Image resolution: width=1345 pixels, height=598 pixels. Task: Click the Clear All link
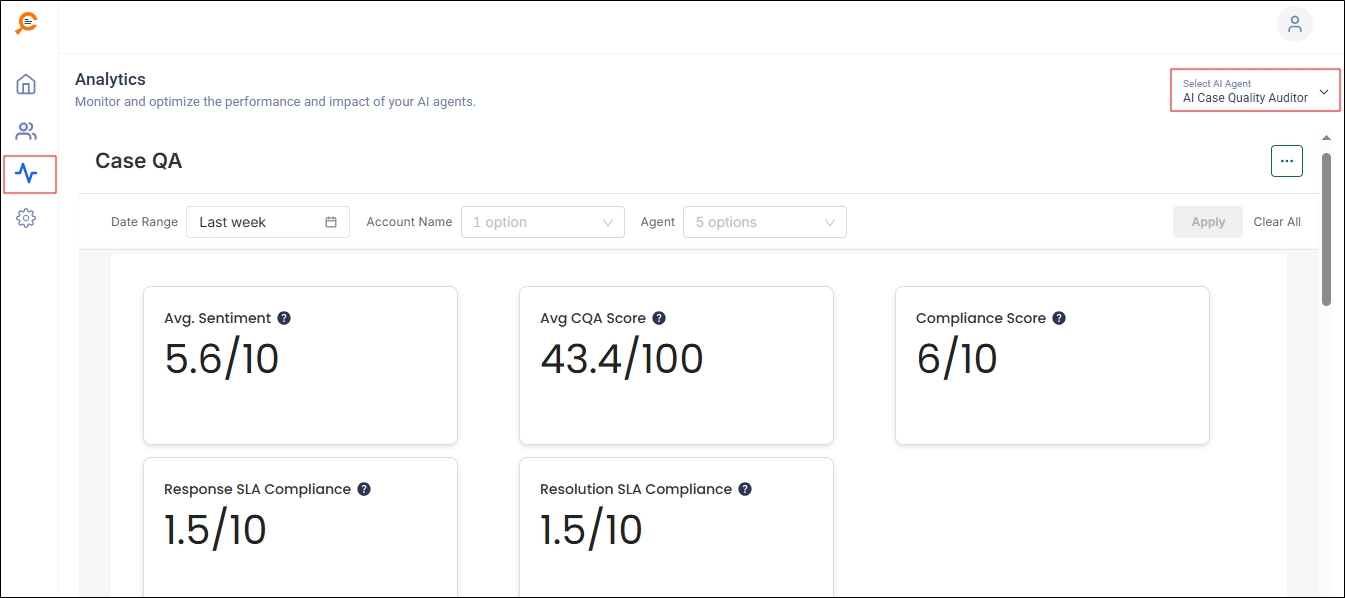(1277, 222)
